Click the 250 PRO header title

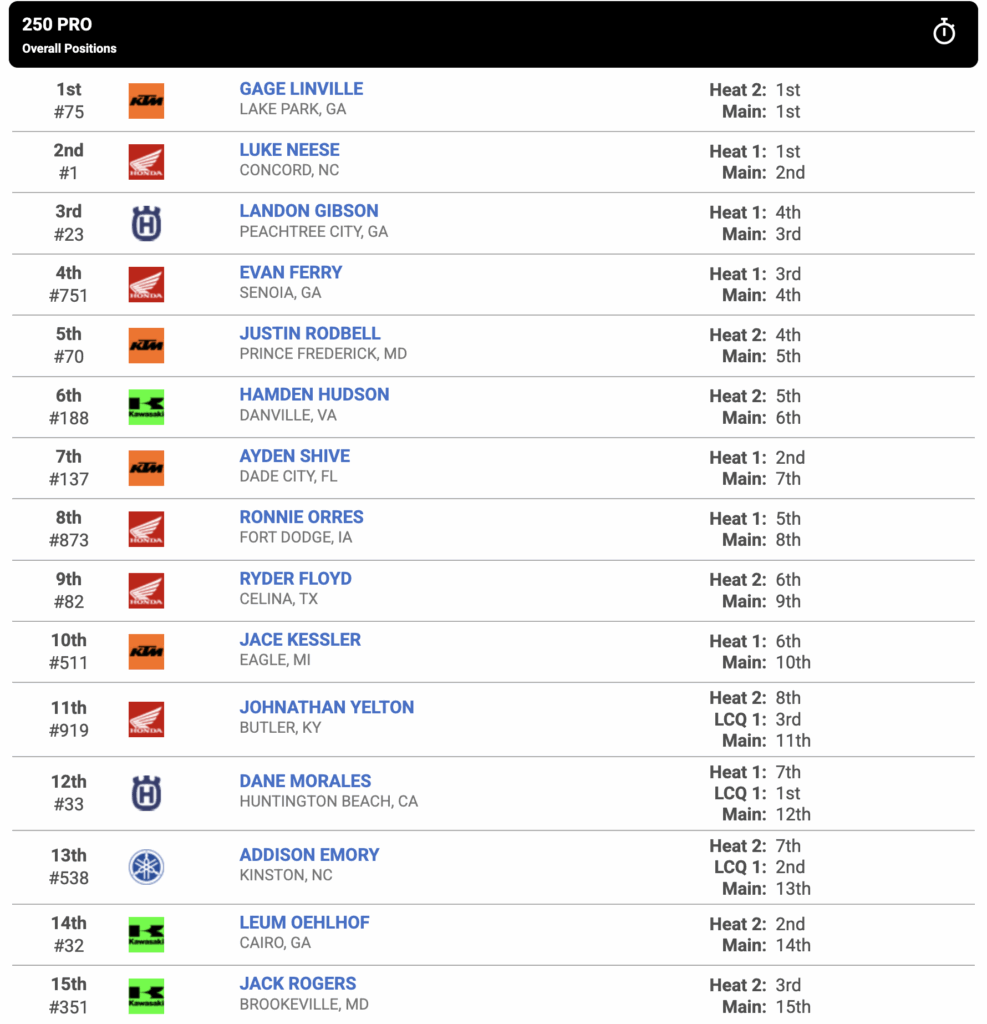[x=57, y=24]
